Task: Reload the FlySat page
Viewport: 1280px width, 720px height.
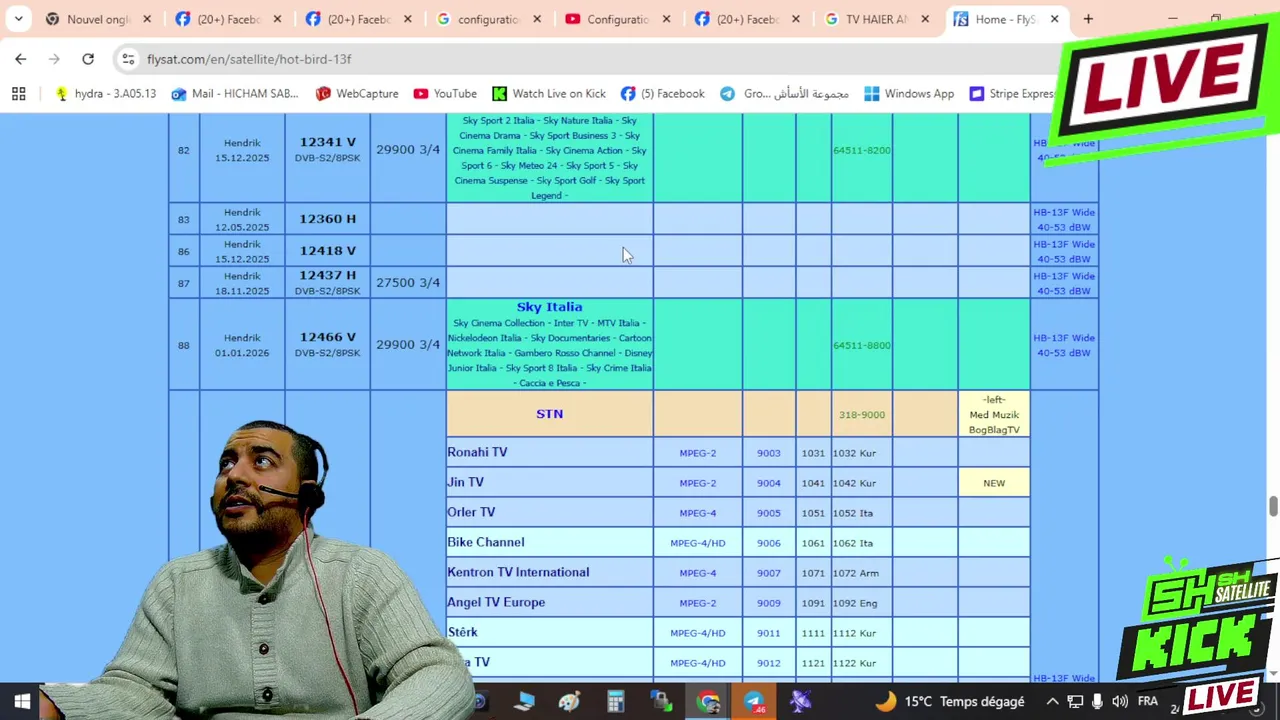Action: pyautogui.click(x=88, y=59)
